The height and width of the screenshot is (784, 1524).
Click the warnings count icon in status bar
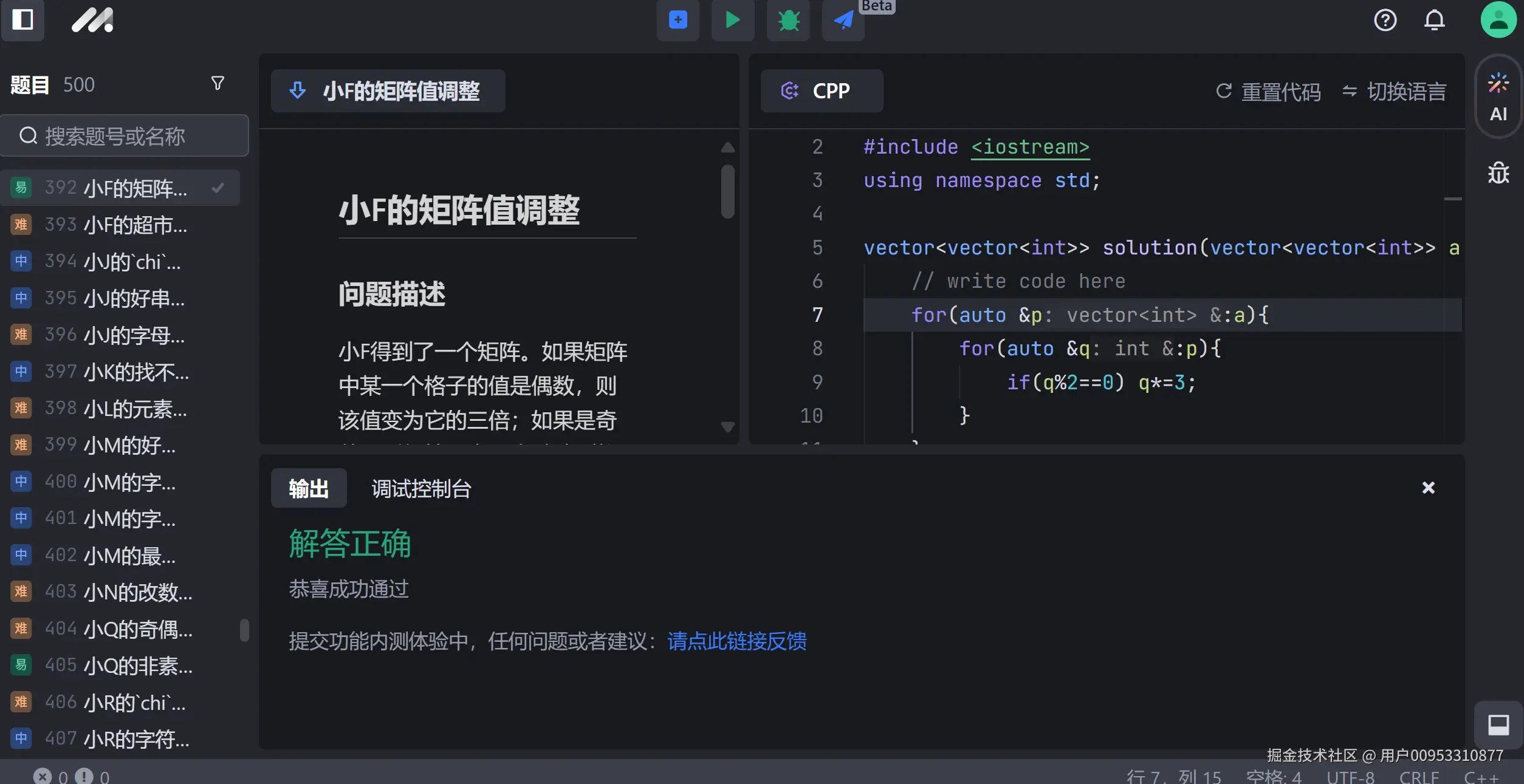click(x=84, y=775)
